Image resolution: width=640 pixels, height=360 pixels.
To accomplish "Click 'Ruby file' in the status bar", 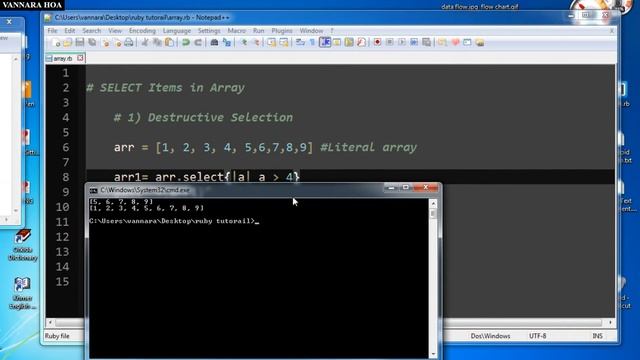I will tap(57, 336).
